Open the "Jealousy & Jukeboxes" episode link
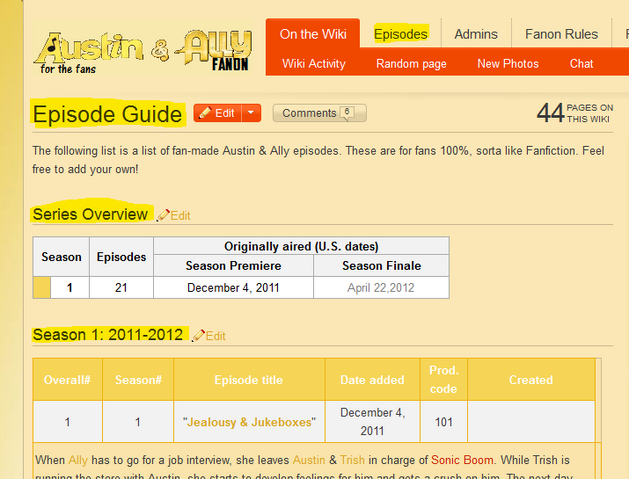Screen dimensions: 629x479 click(x=249, y=422)
